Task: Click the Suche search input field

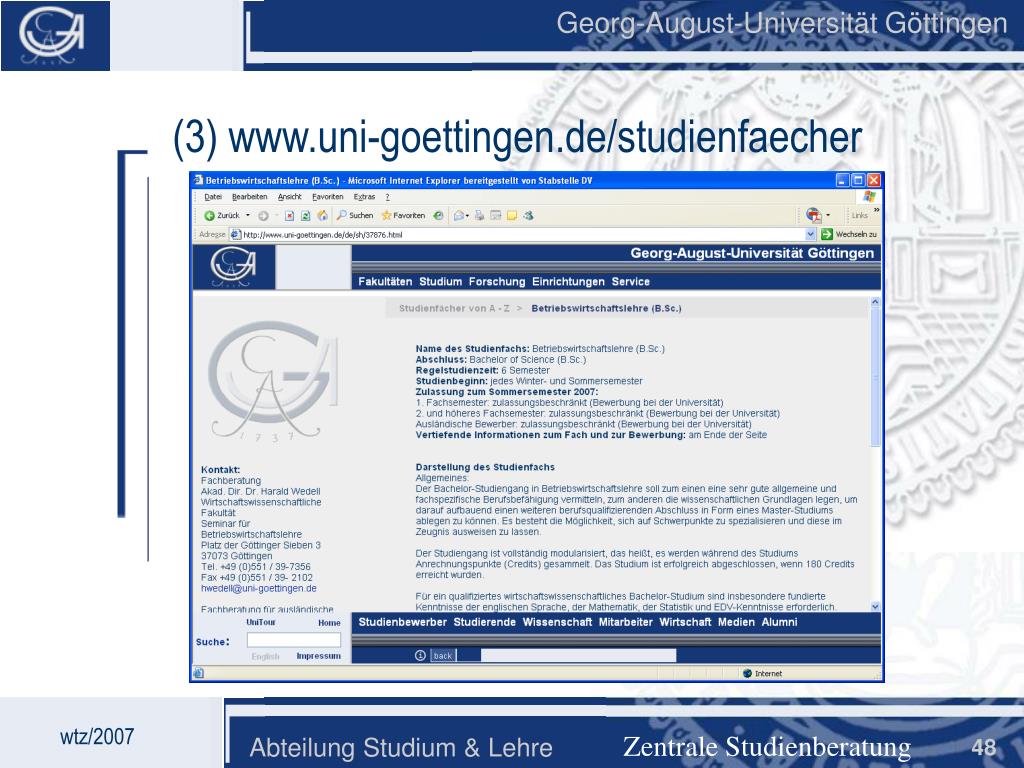Action: point(294,641)
